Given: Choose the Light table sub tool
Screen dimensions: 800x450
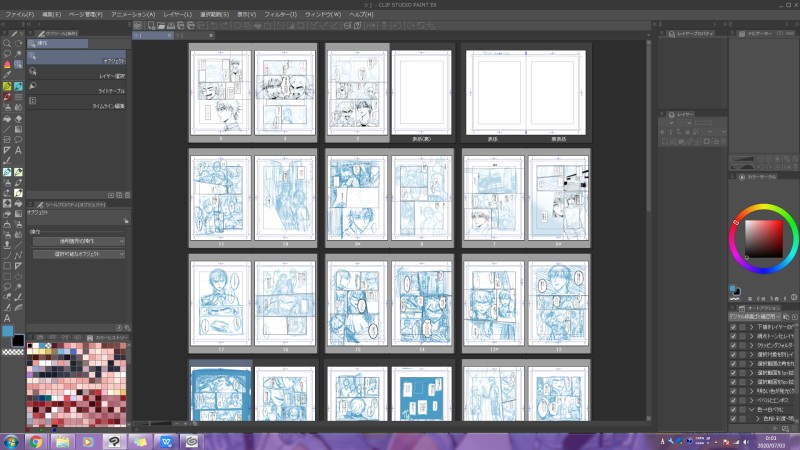Looking at the screenshot, I should (77, 87).
